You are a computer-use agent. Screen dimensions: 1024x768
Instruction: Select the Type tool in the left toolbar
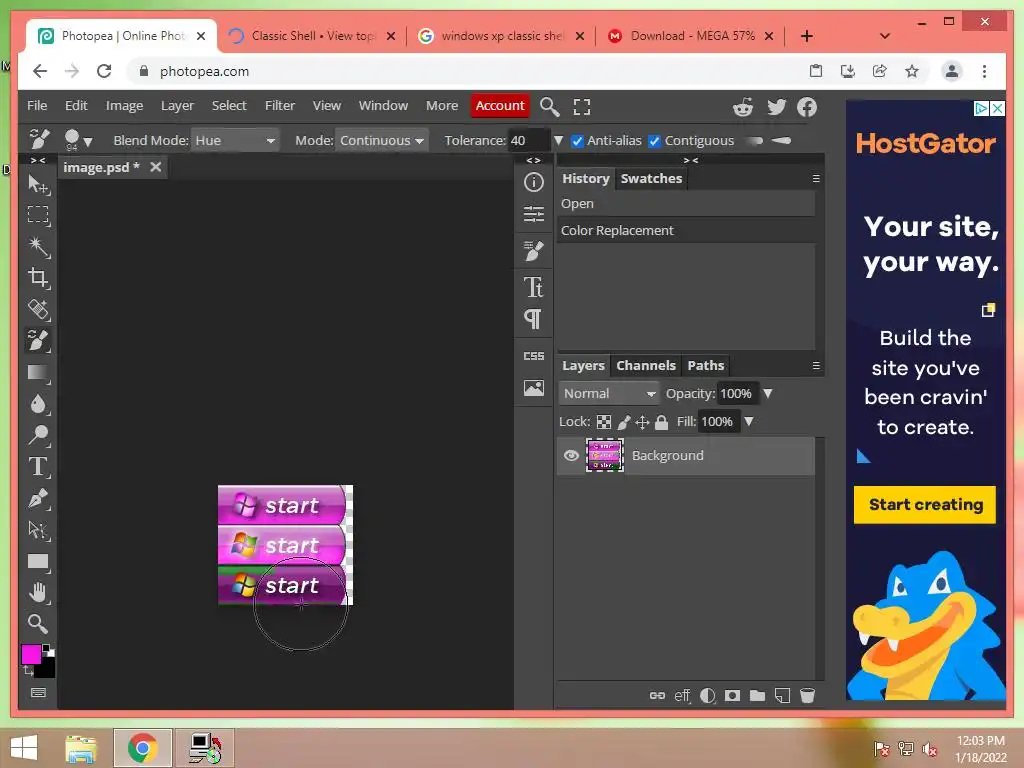click(39, 466)
